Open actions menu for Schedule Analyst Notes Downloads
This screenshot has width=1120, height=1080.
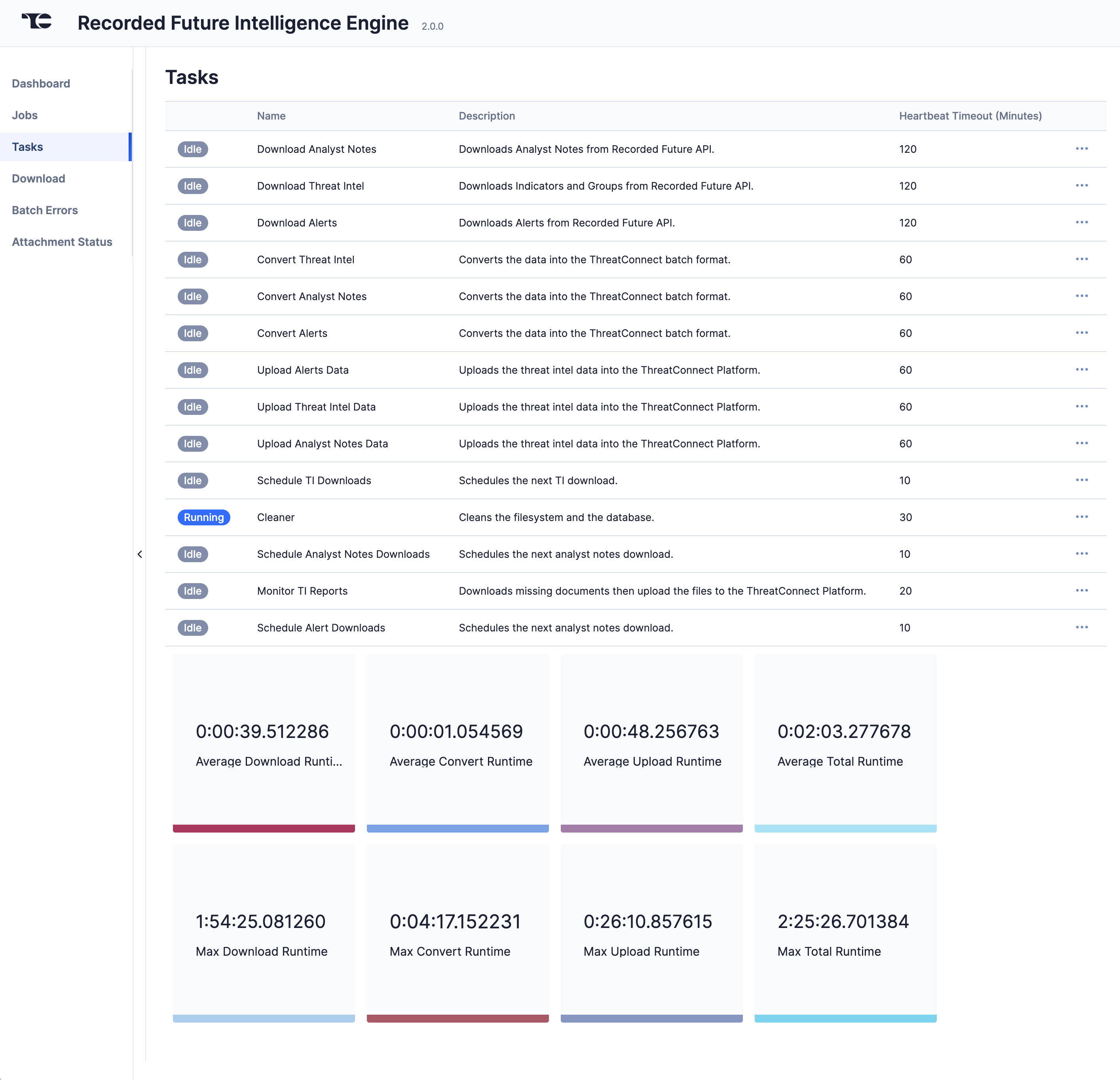[x=1081, y=554]
